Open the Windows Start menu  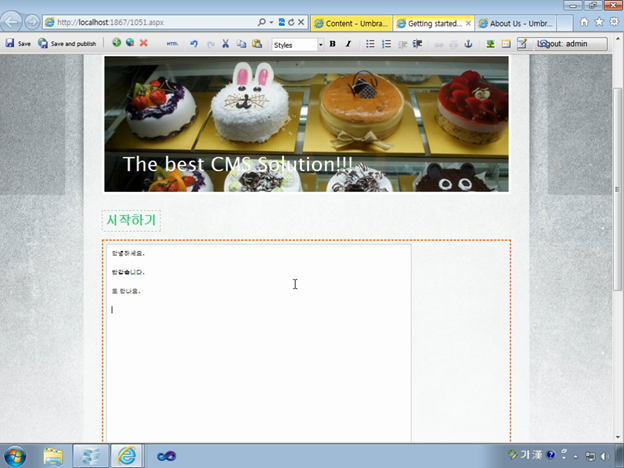point(15,456)
